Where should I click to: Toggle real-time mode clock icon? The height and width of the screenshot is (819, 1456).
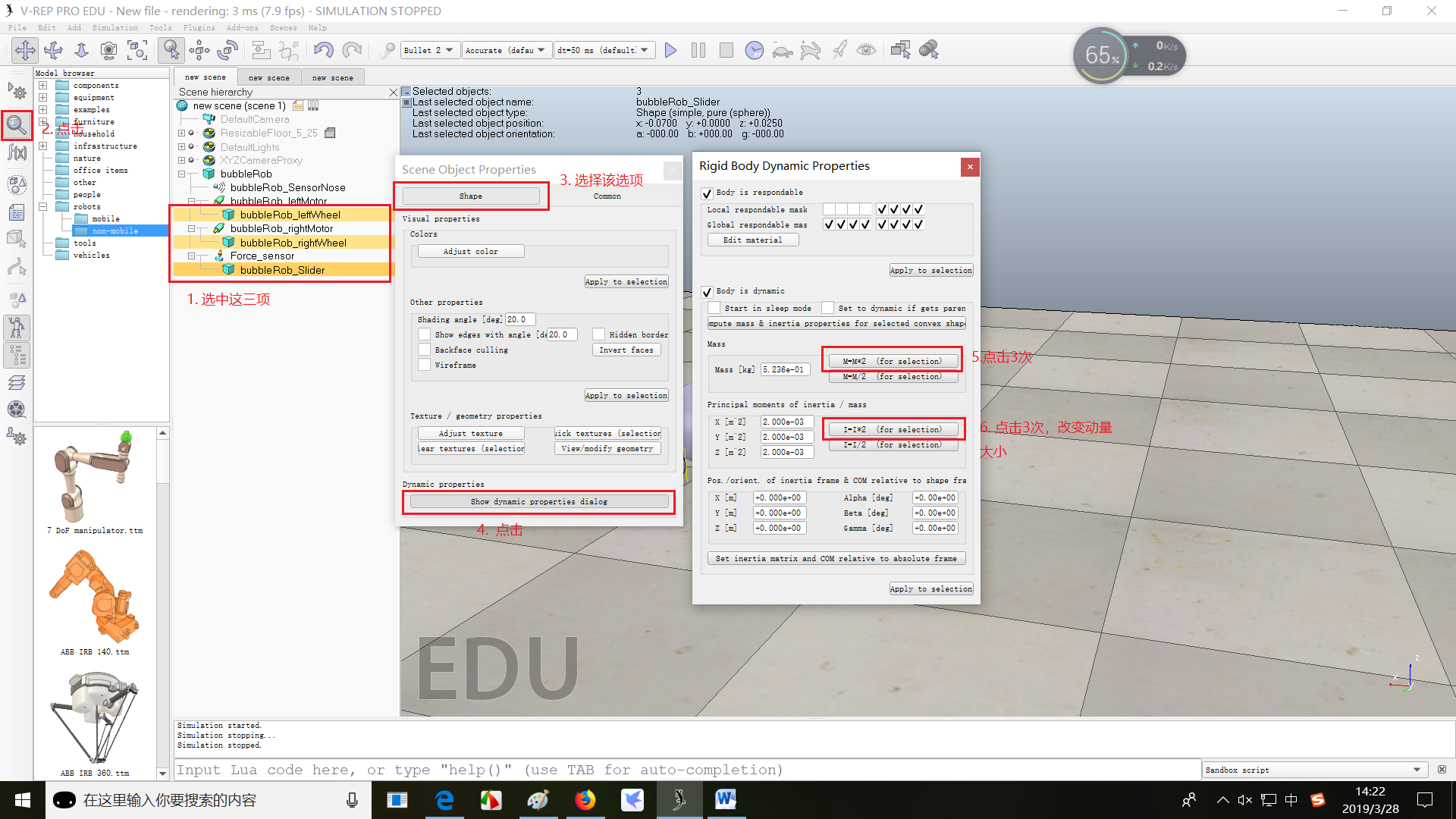[x=754, y=50]
